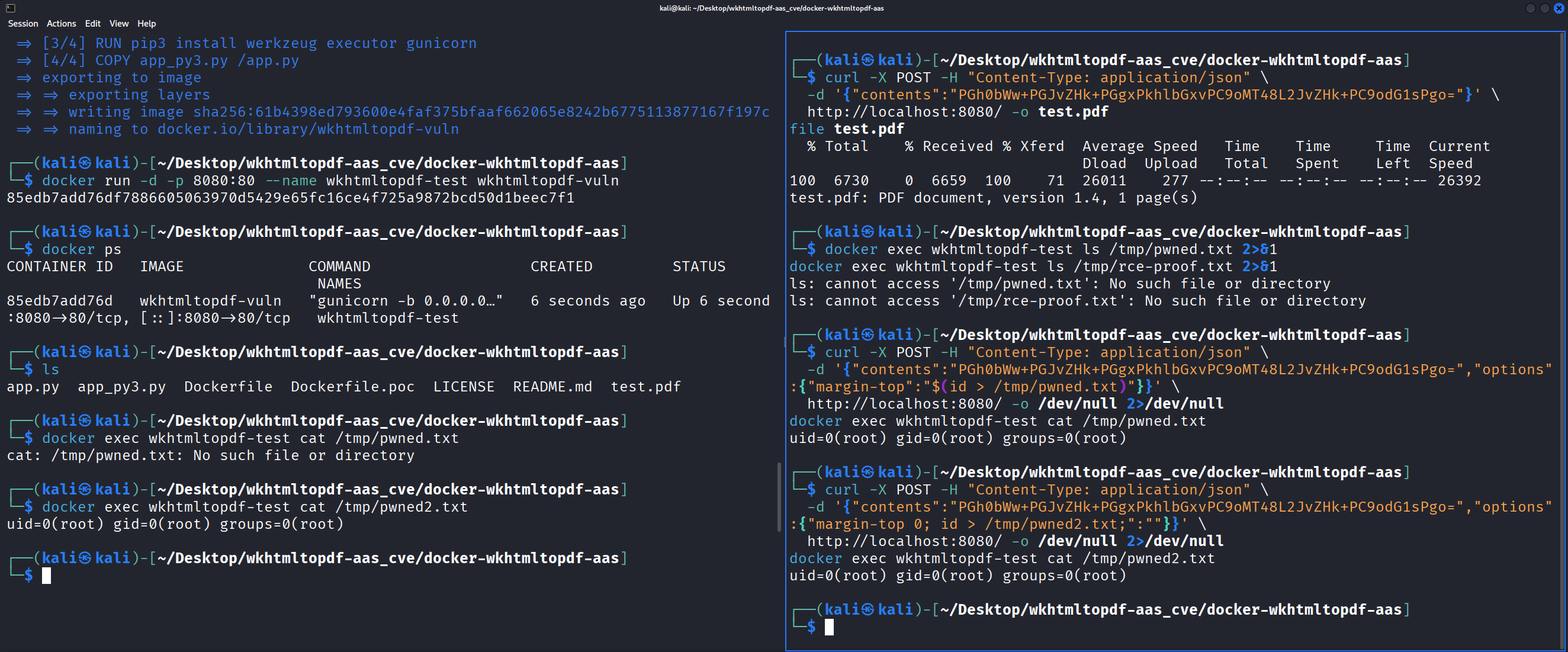The width and height of the screenshot is (1568, 652).
Task: Open the Actions menu
Action: click(x=61, y=23)
